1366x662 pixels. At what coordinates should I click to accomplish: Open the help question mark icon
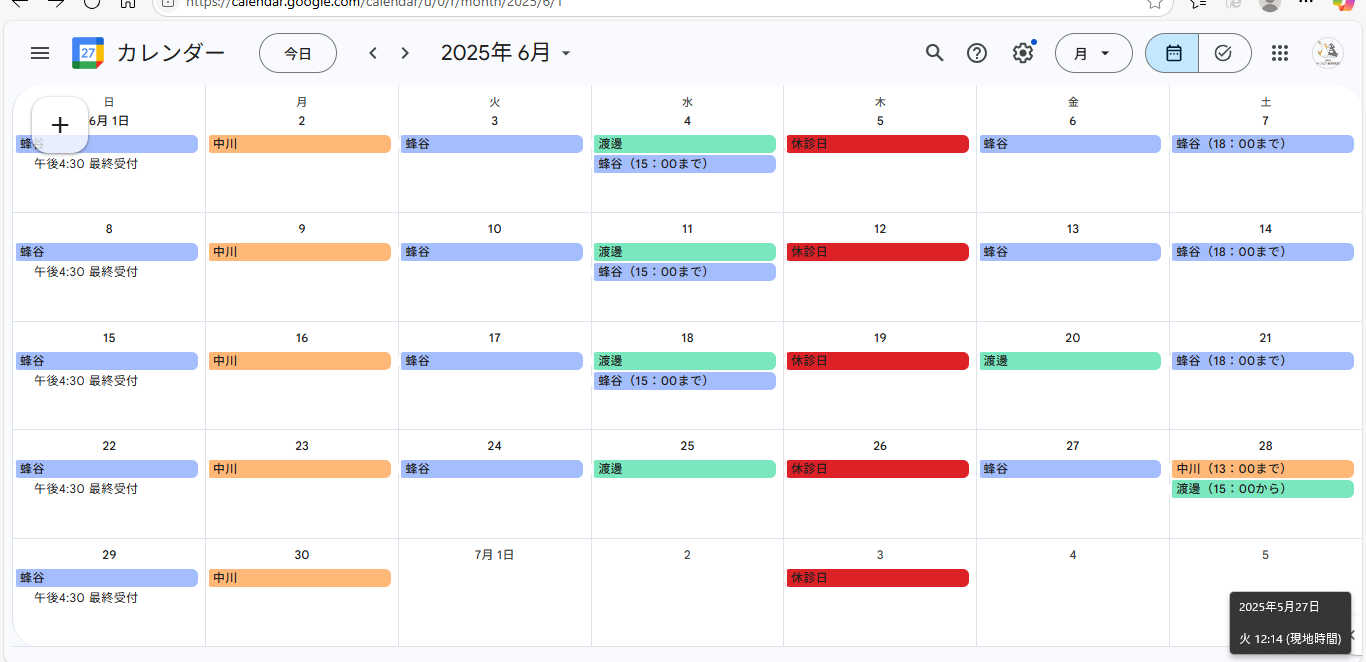tap(977, 53)
